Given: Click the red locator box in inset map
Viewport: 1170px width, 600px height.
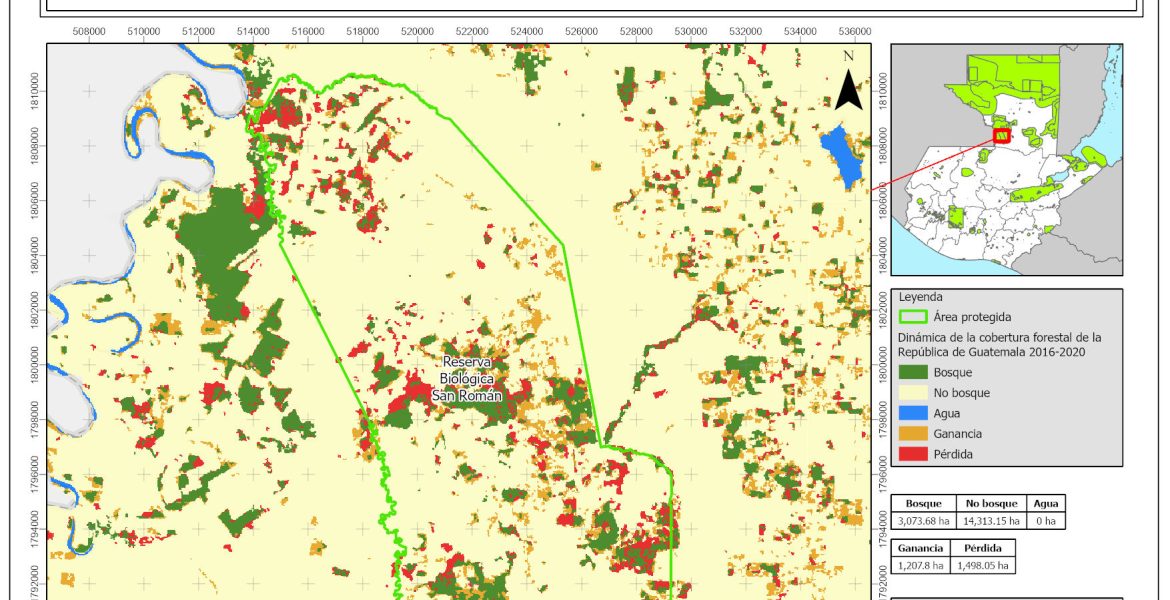Looking at the screenshot, I should click(x=1001, y=135).
